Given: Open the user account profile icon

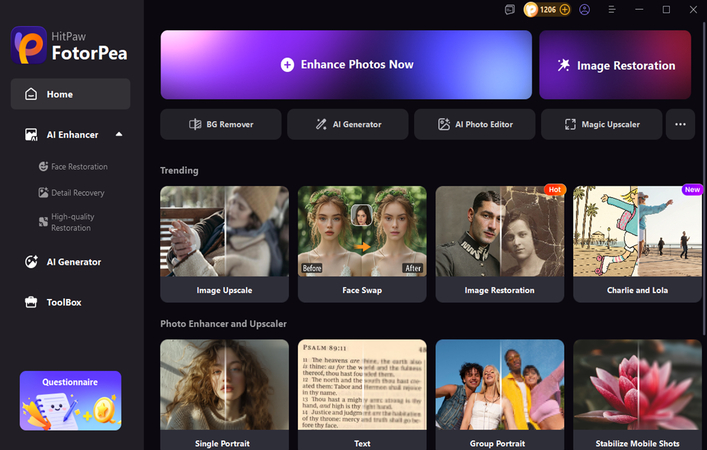Looking at the screenshot, I should 584,9.
